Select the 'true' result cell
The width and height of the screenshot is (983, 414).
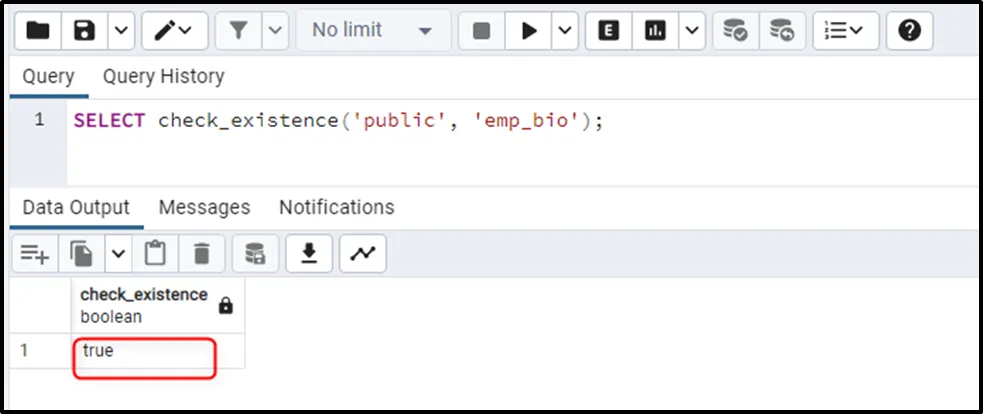click(145, 352)
